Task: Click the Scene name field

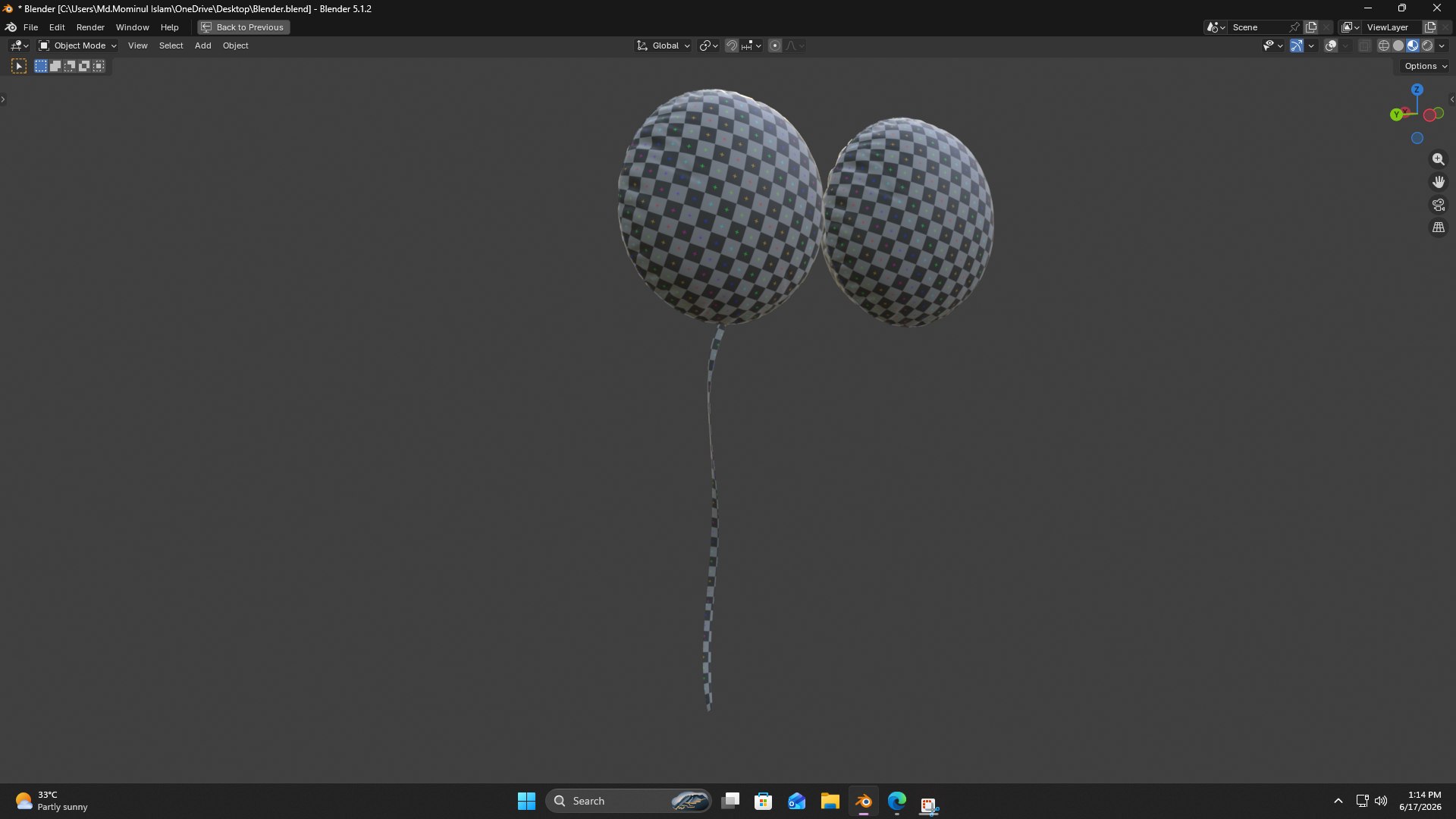Action: click(1257, 27)
